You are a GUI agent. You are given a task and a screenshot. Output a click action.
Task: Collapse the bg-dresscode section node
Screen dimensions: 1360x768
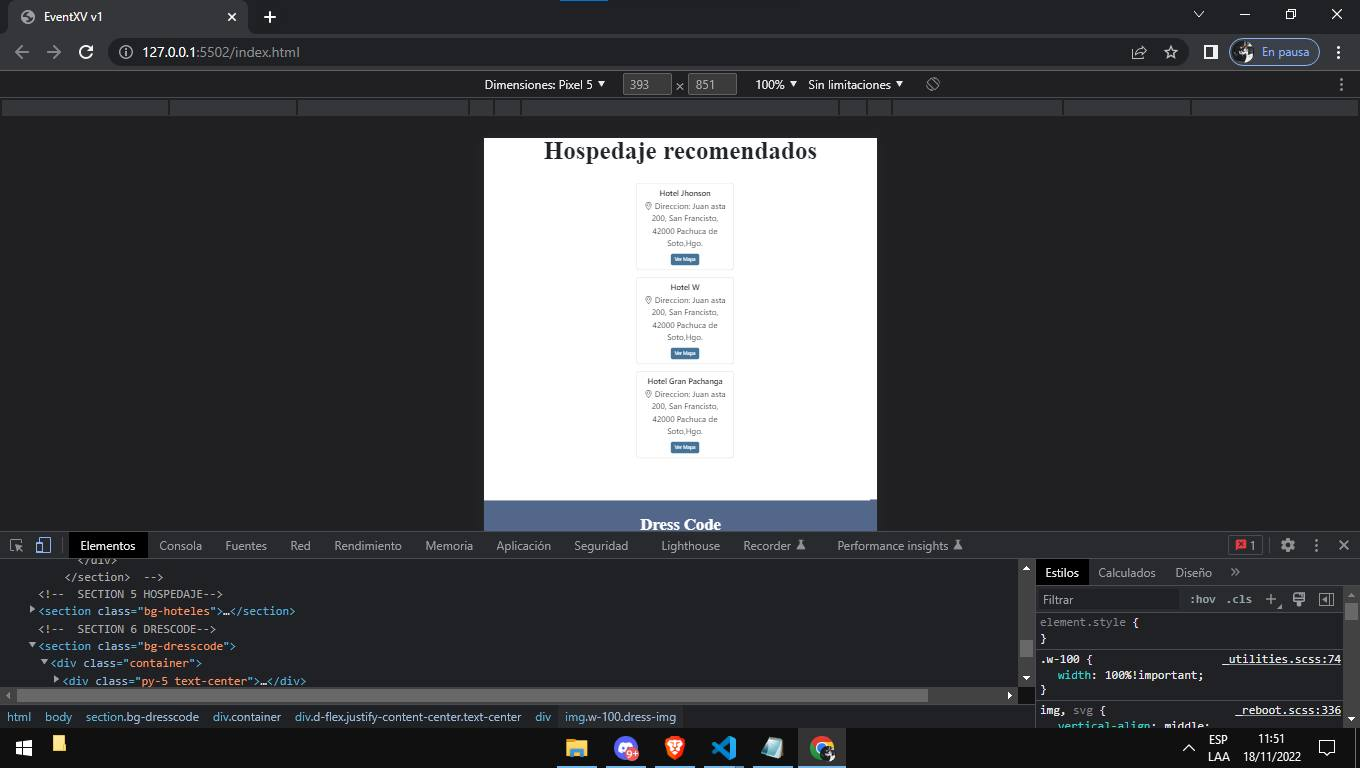click(x=32, y=645)
